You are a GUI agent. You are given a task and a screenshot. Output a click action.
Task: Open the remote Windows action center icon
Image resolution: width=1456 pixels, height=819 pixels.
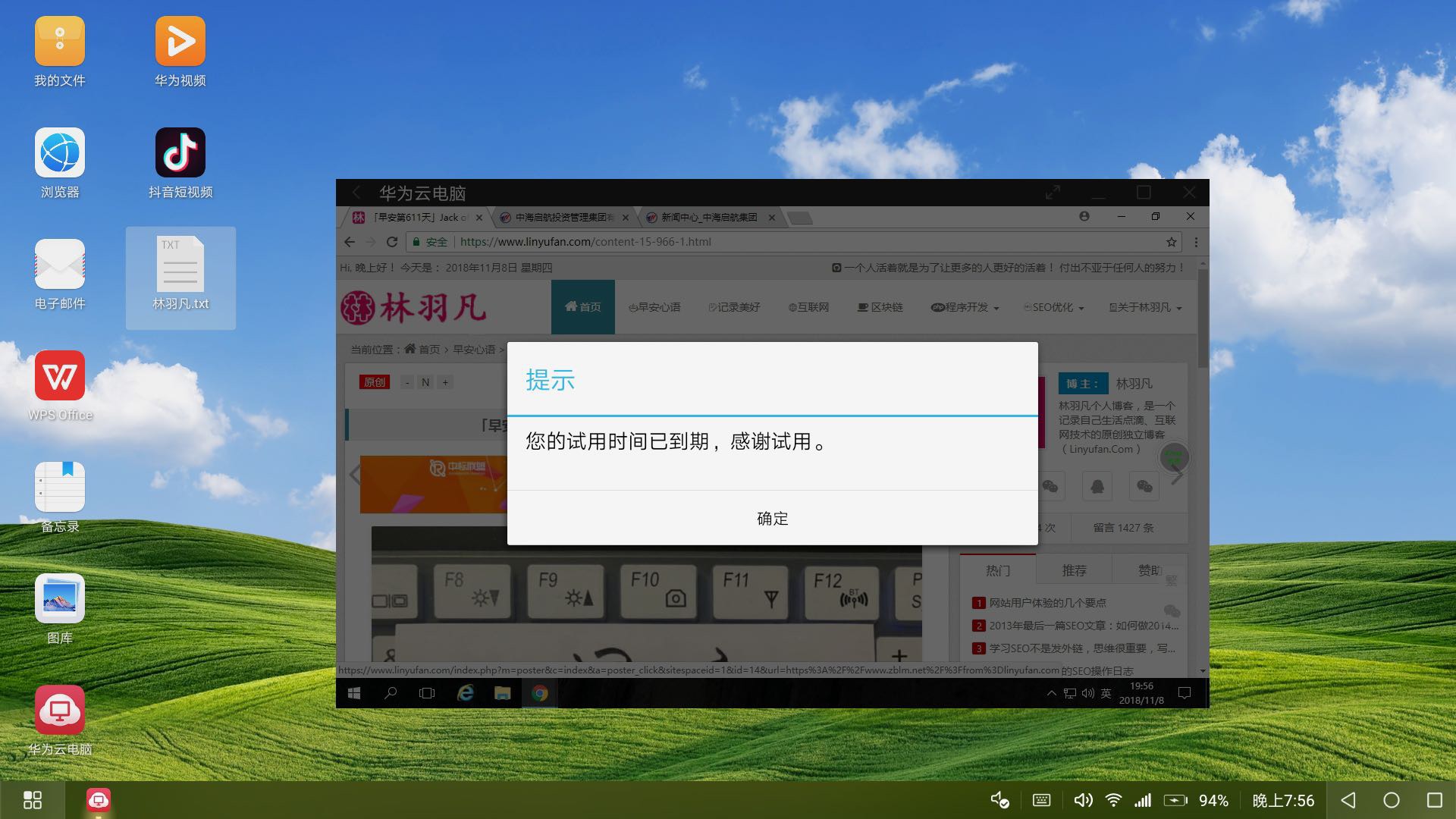(x=1185, y=693)
